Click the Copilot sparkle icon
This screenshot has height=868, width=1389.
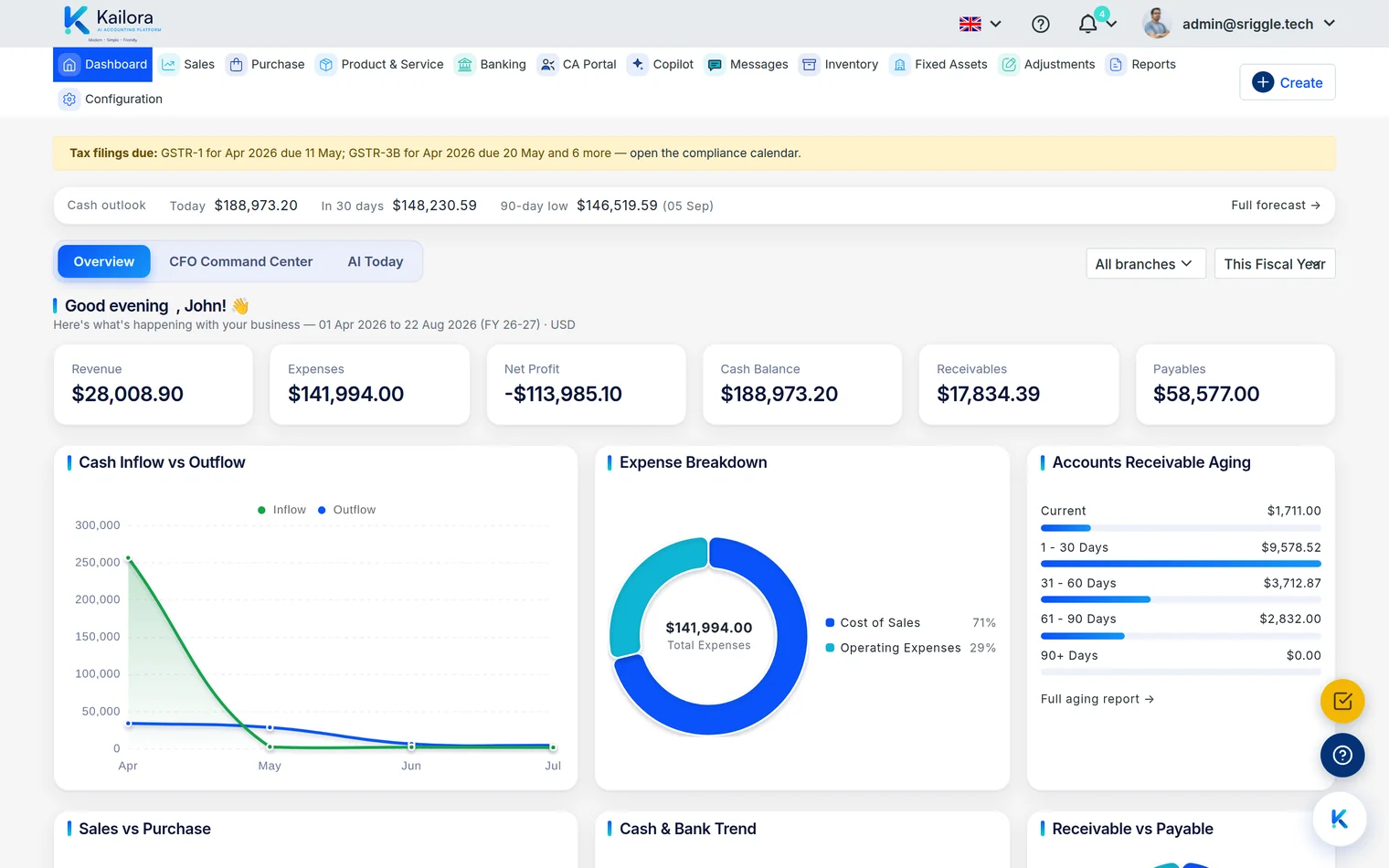click(638, 64)
